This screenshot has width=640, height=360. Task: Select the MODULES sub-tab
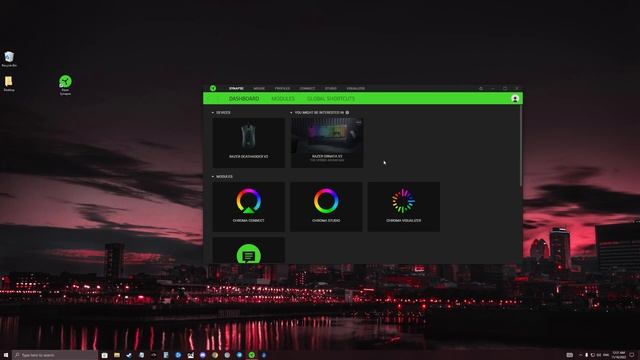point(283,99)
